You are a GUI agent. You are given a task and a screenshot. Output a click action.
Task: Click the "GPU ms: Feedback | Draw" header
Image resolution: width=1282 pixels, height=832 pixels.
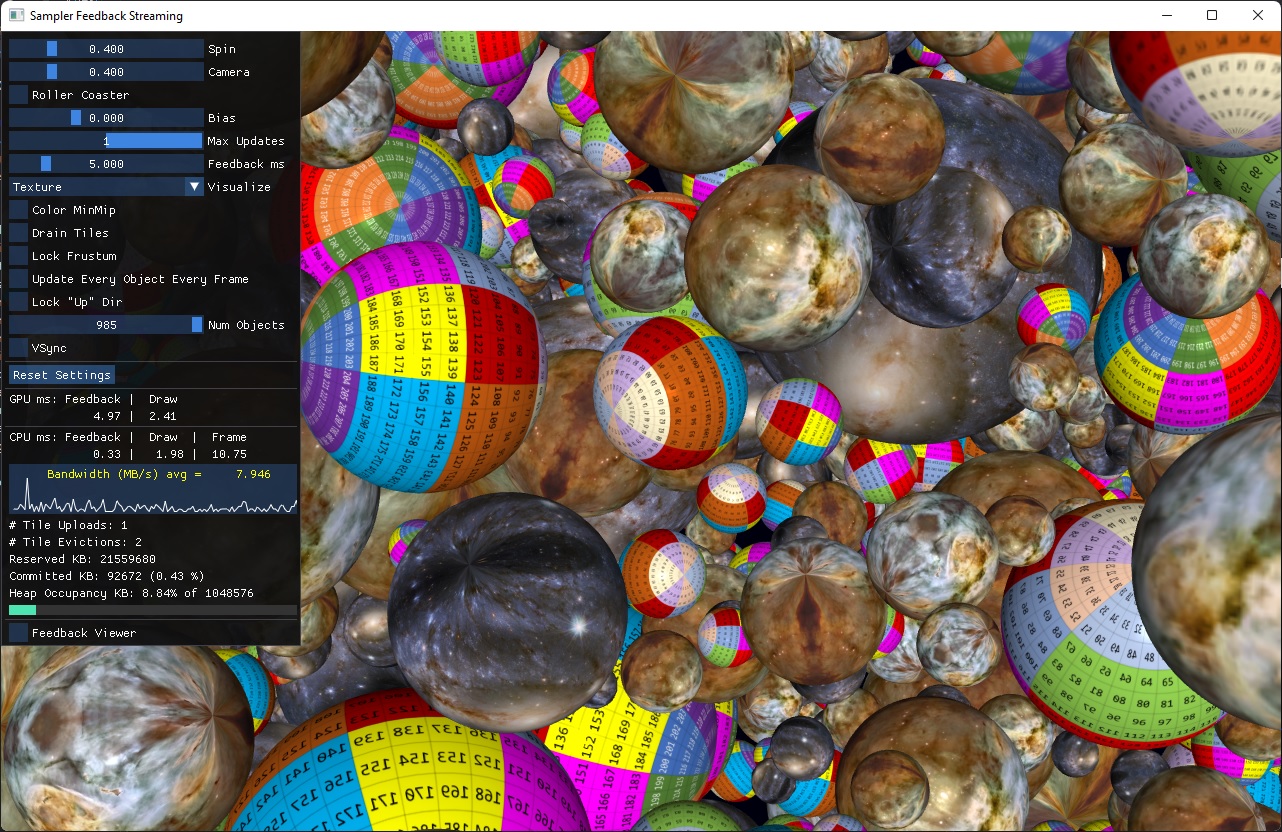(x=93, y=399)
